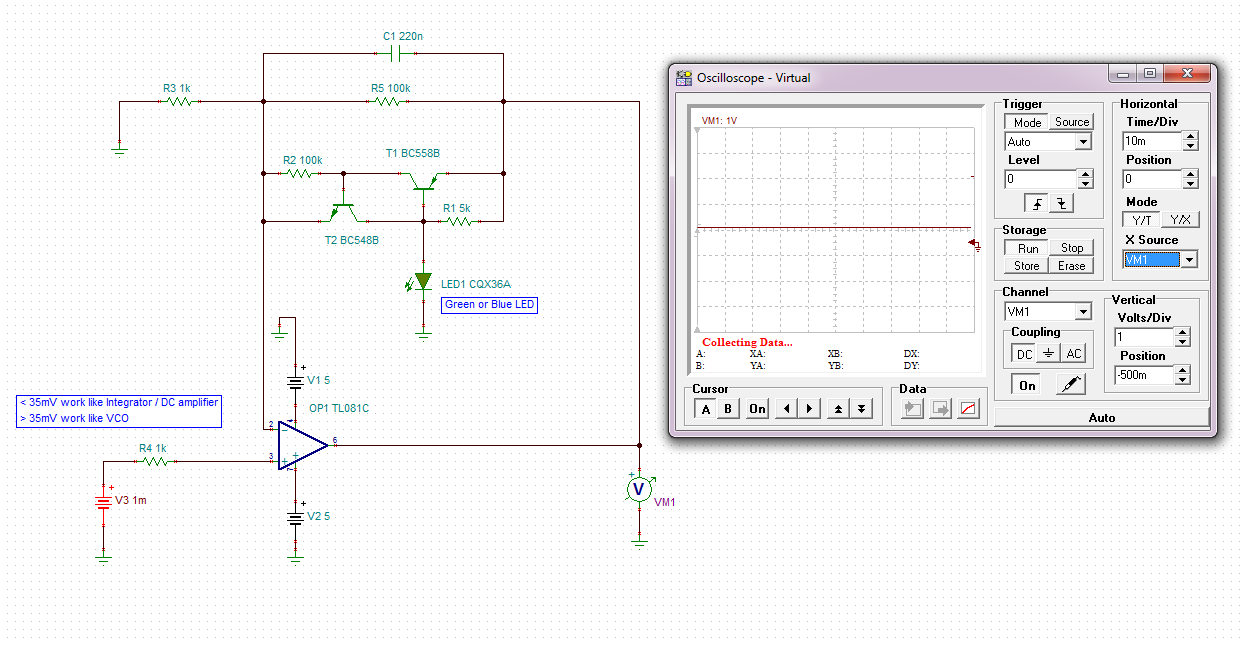Click the Auto button at bottom
This screenshot has width=1243, height=645.
(x=1101, y=418)
